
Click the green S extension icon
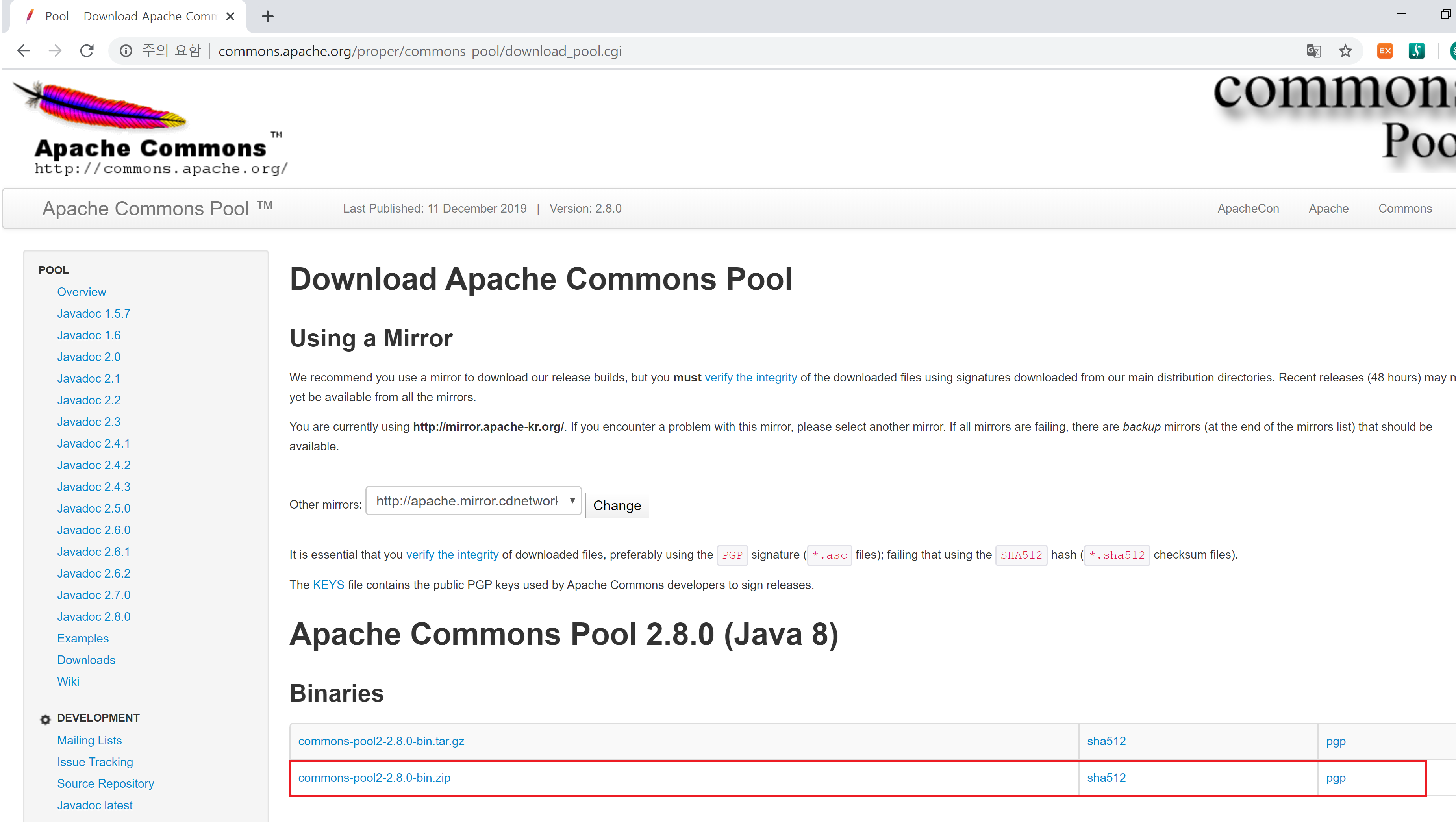pyautogui.click(x=1416, y=51)
